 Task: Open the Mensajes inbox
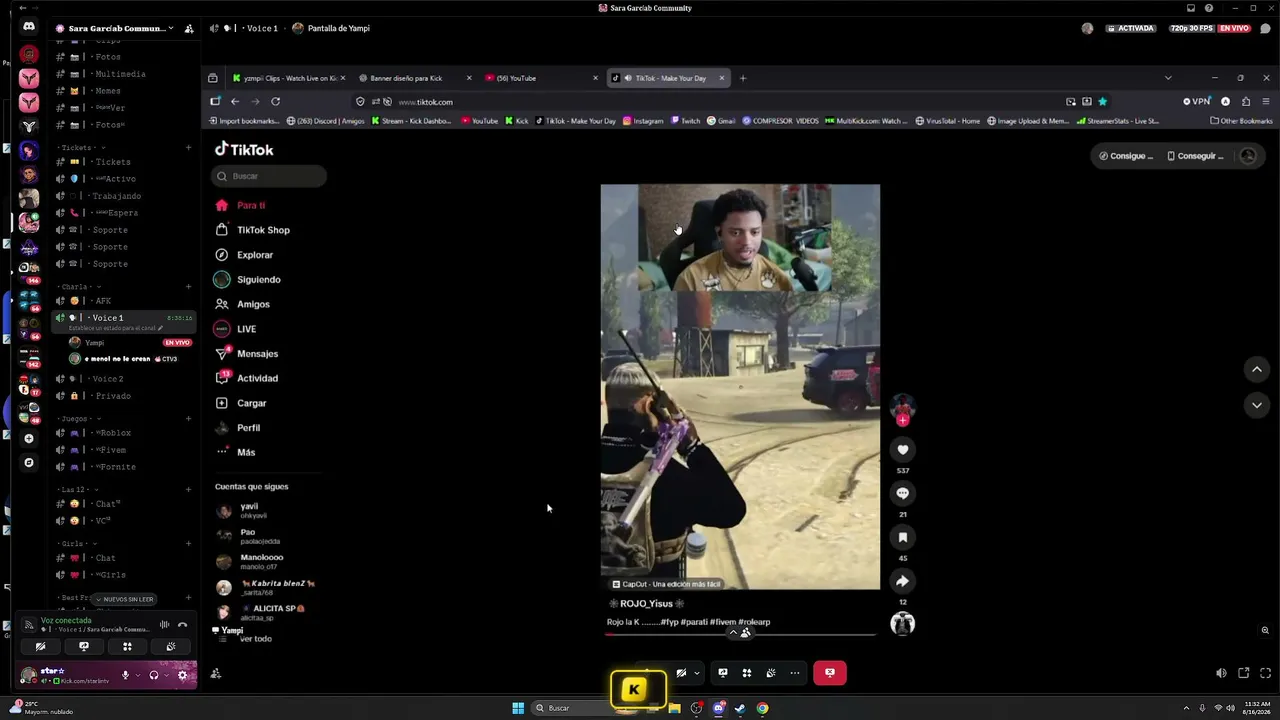[256, 354]
